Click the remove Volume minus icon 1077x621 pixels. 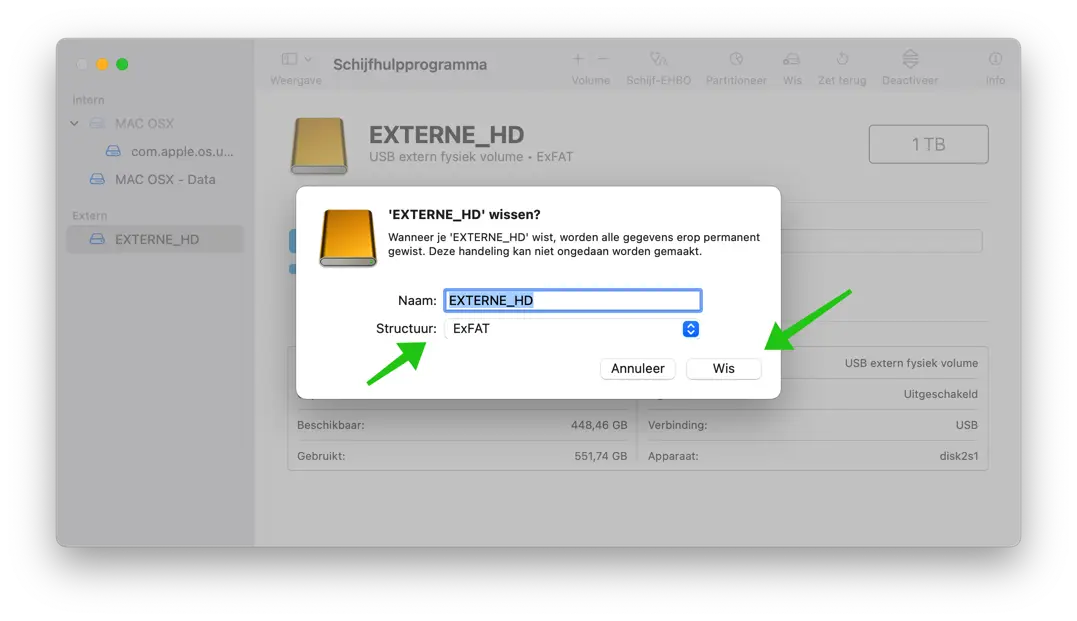click(x=602, y=59)
